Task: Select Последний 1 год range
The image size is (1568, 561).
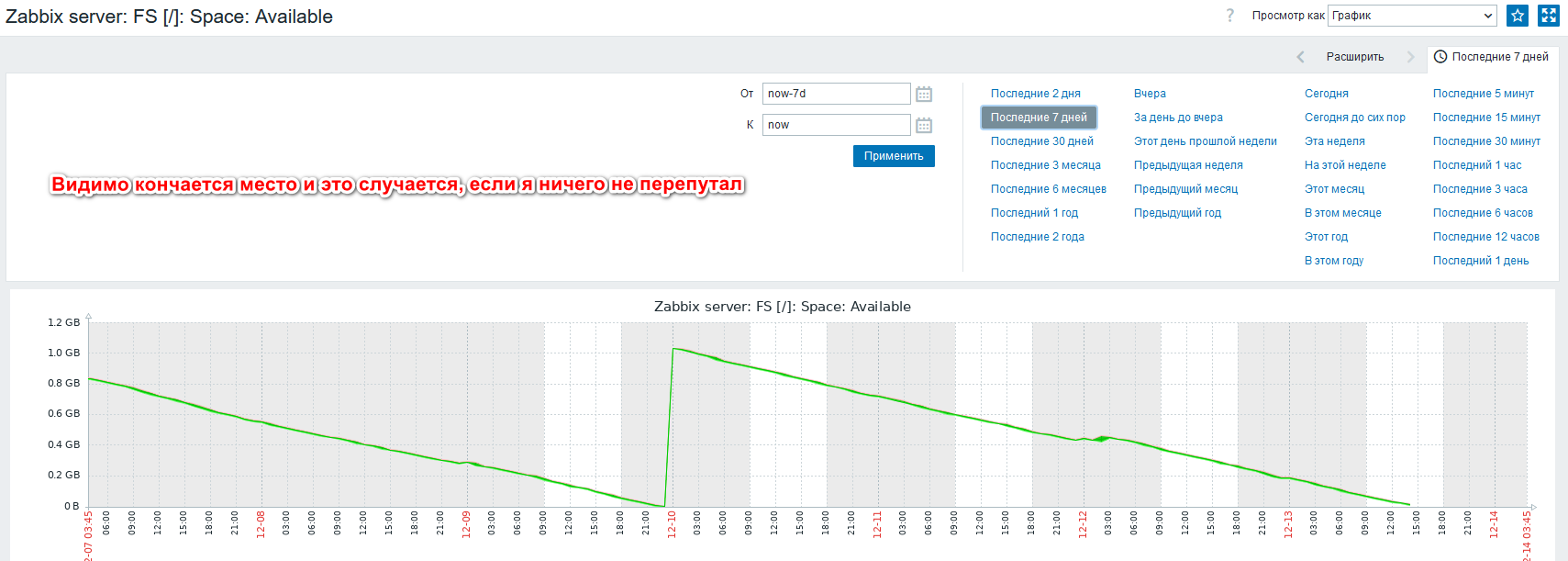Action: pyautogui.click(x=1034, y=213)
